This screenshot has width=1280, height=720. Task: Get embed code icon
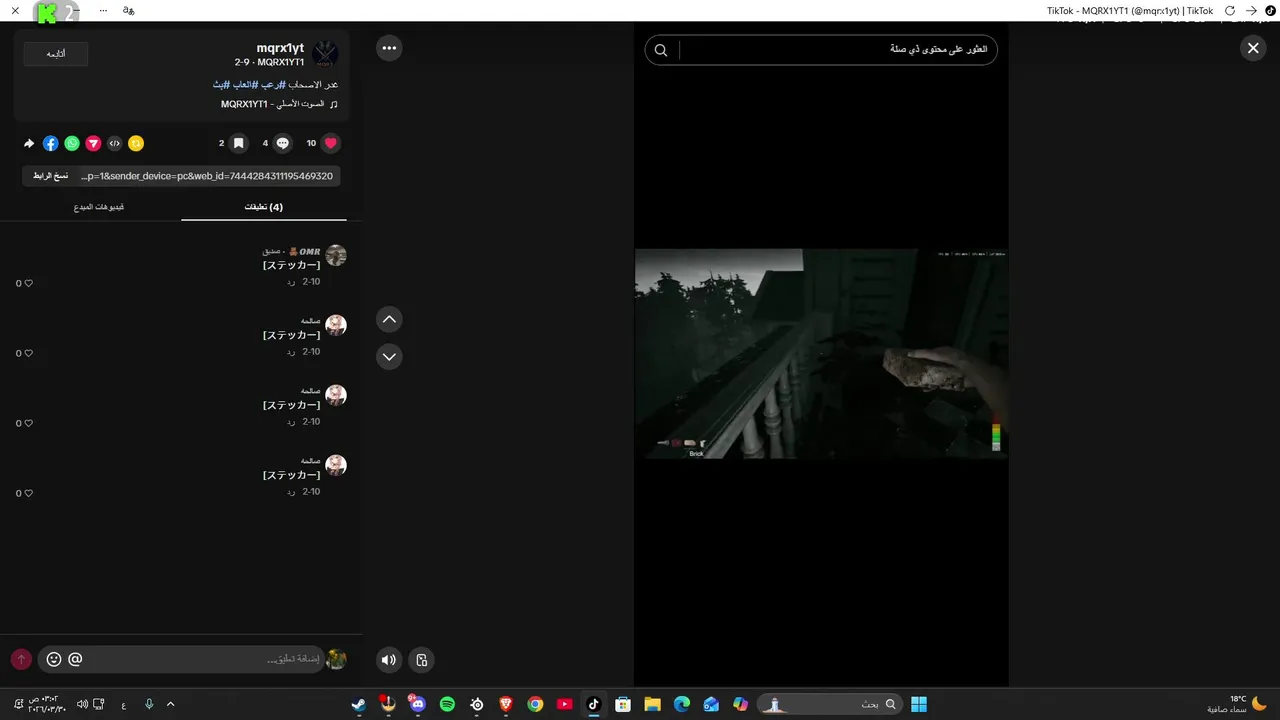coord(115,143)
